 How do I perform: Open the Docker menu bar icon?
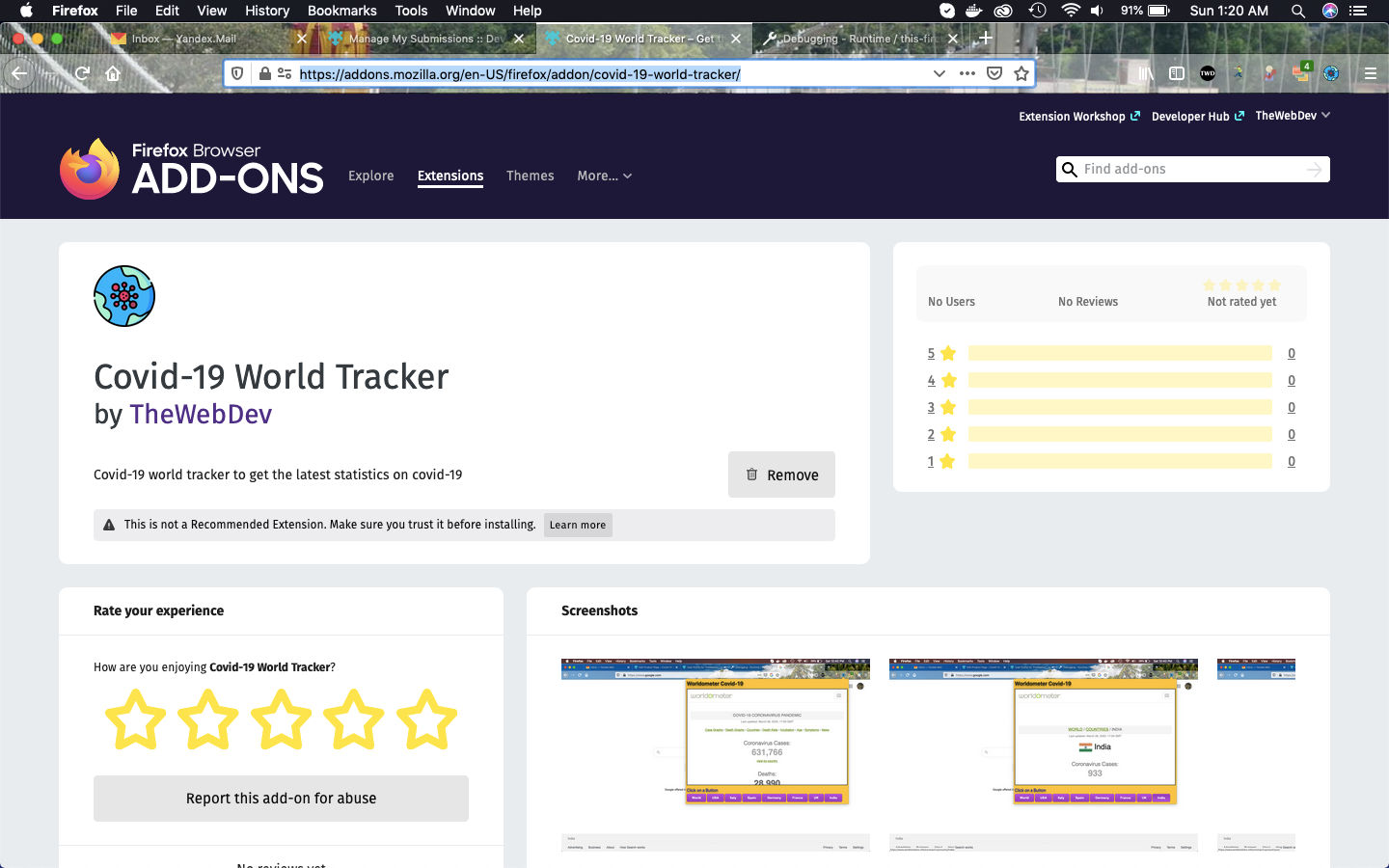[x=973, y=11]
